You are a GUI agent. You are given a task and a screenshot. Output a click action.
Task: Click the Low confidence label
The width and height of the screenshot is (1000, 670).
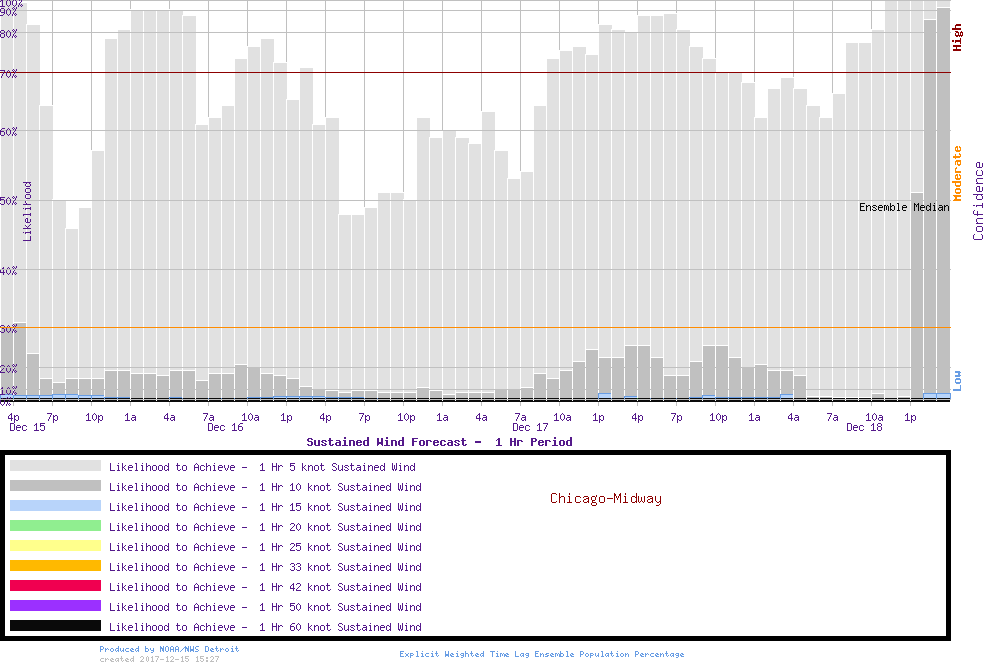[x=957, y=379]
